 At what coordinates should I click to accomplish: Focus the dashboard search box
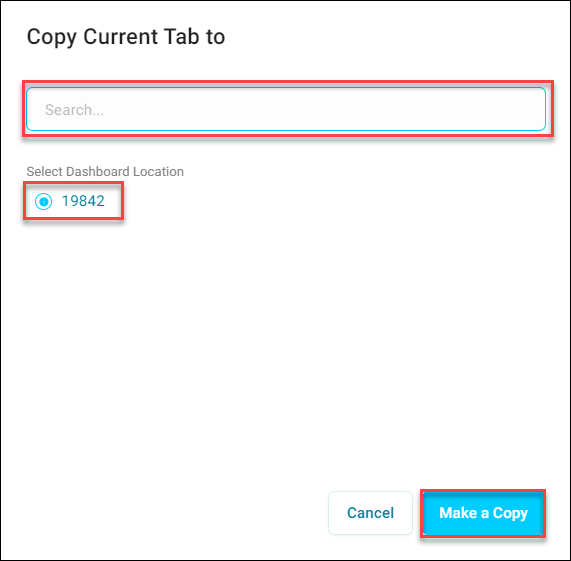pyautogui.click(x=286, y=109)
